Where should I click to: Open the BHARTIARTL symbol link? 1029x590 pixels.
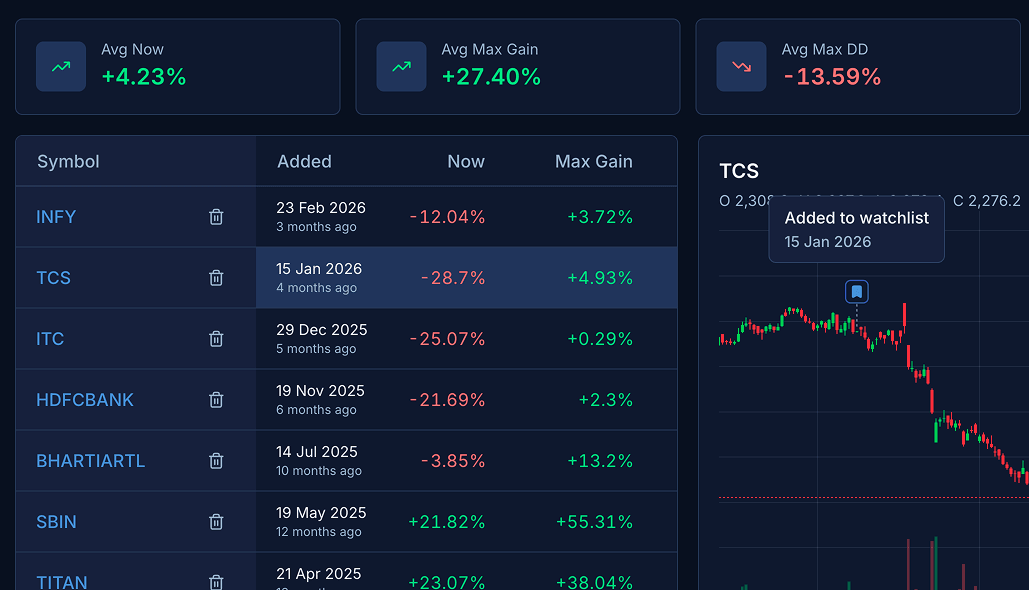click(x=91, y=461)
